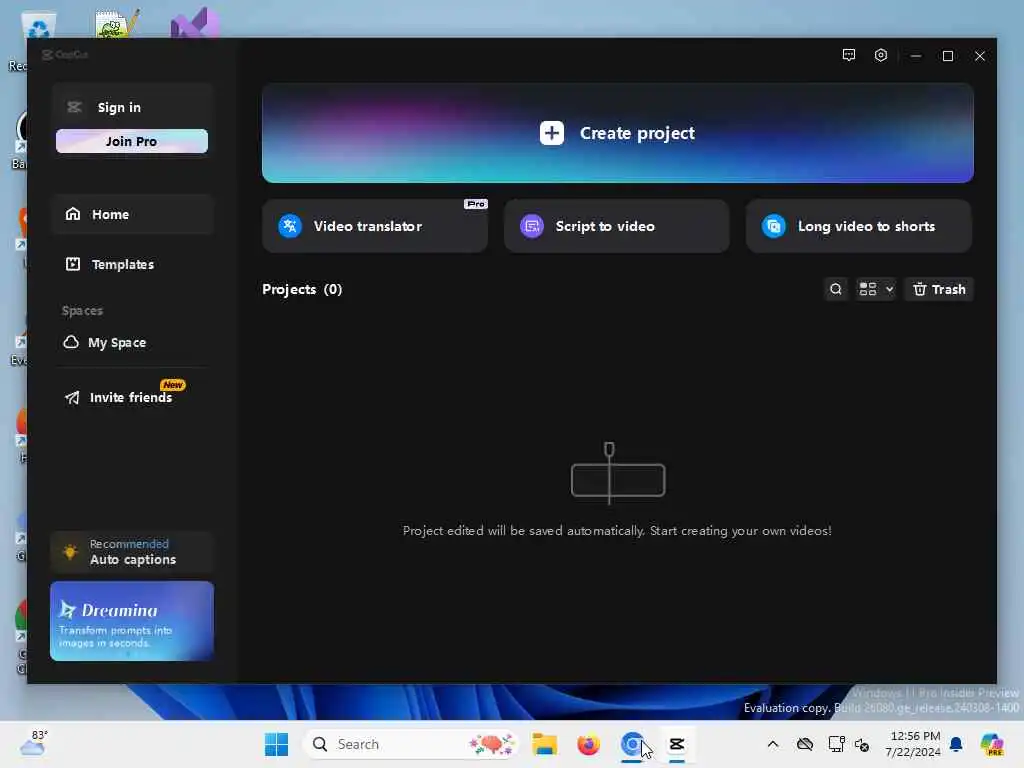
Task: Open File Explorer from the taskbar
Action: [544, 744]
